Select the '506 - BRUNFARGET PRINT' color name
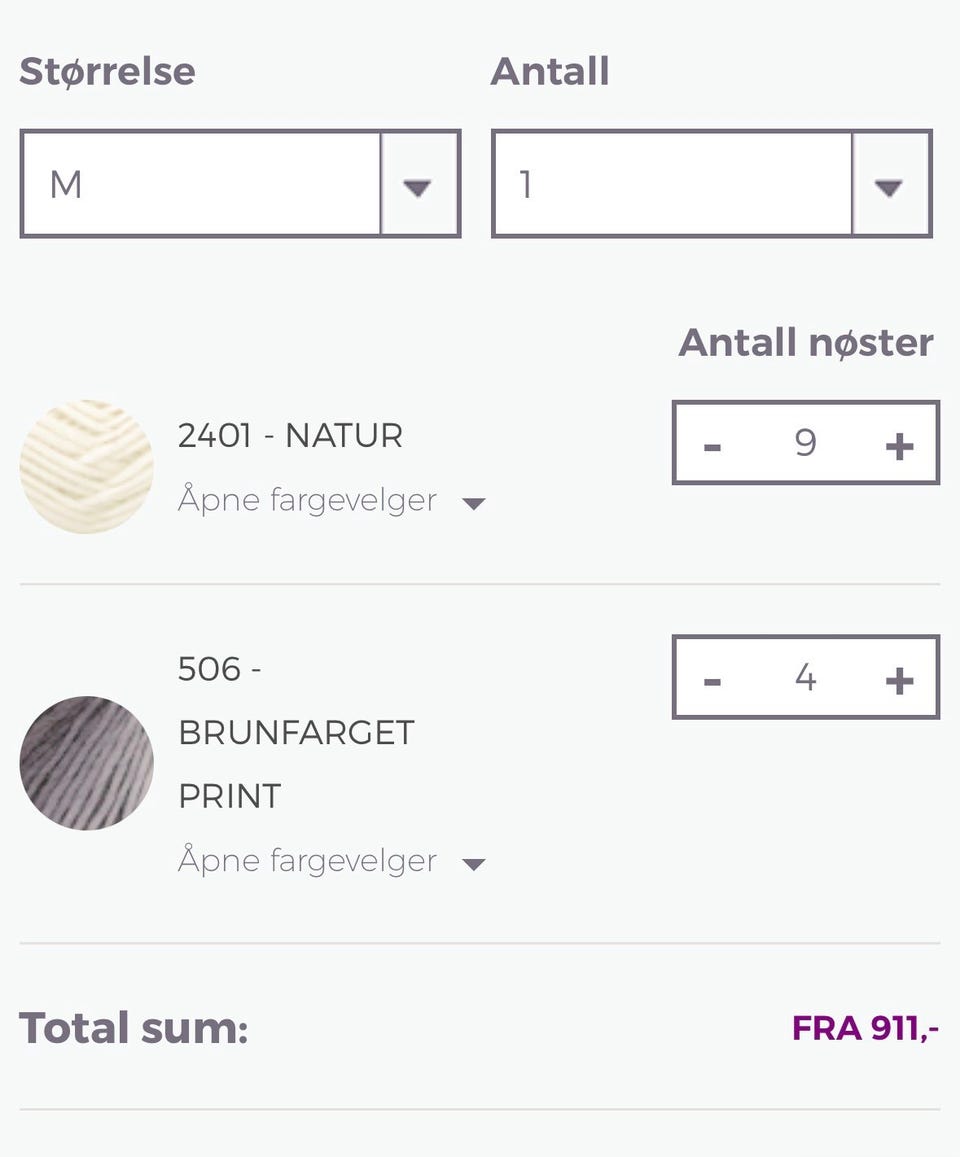 point(296,732)
